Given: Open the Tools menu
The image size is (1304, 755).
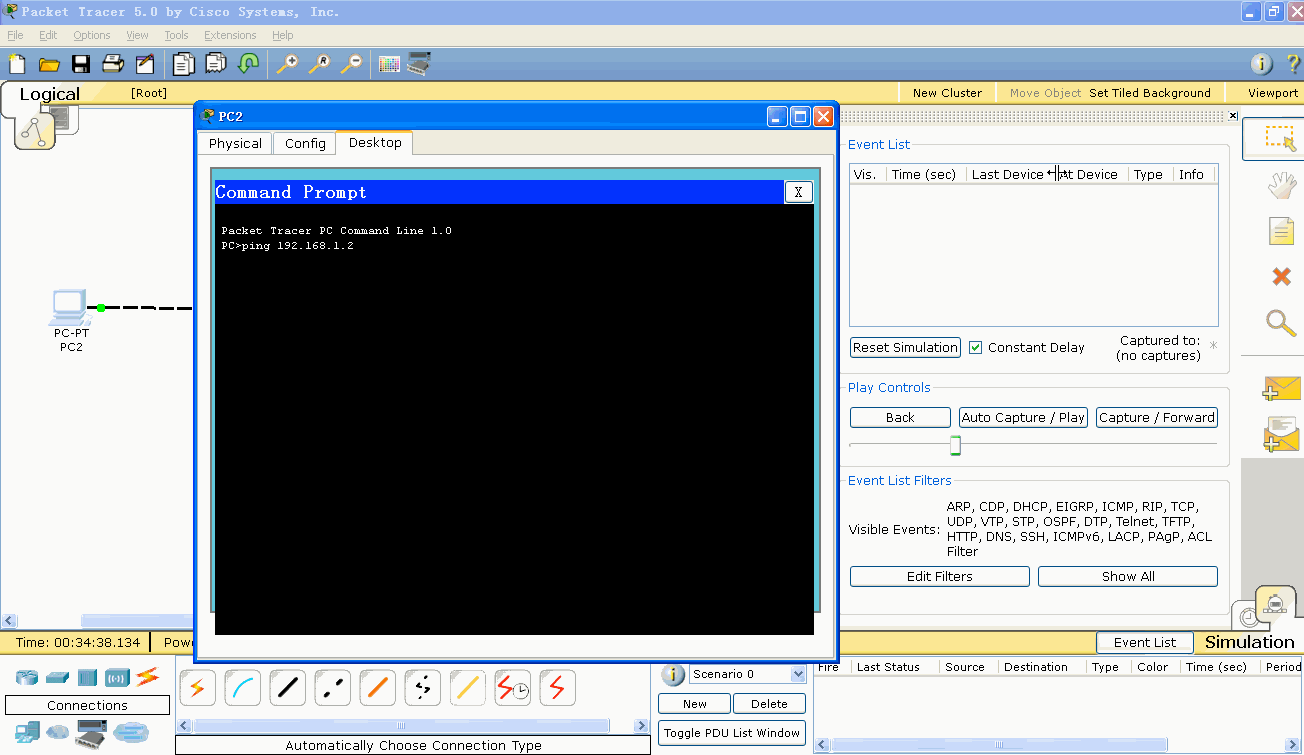Looking at the screenshot, I should 176,35.
